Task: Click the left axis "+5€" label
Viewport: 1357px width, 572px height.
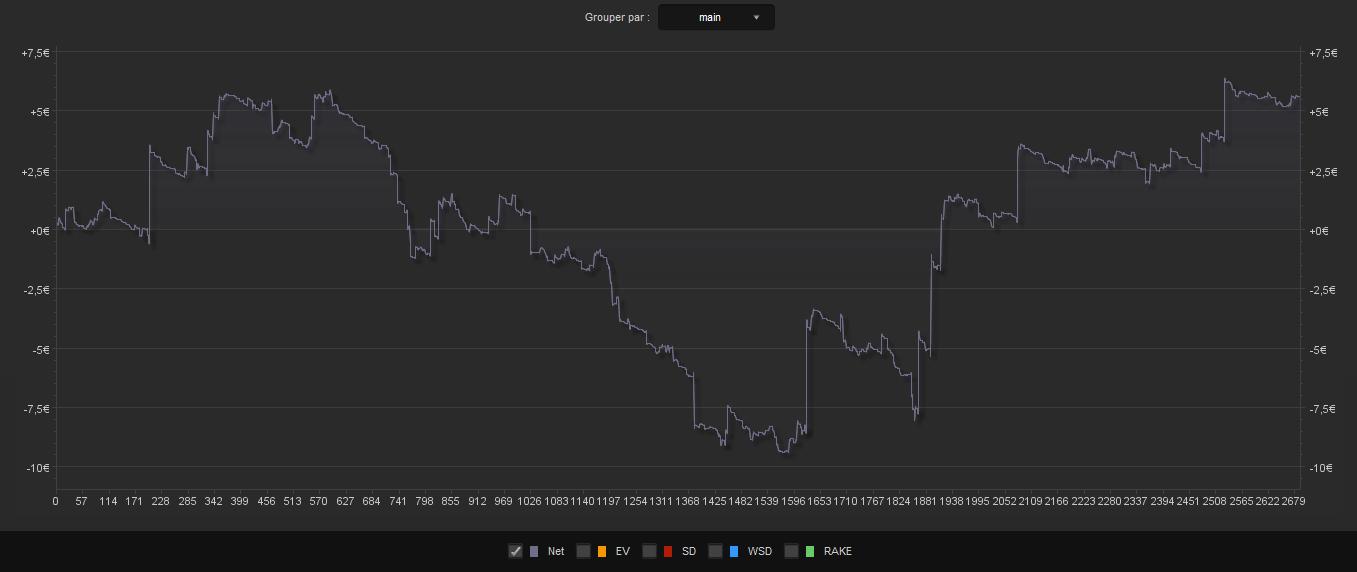Action: point(39,112)
